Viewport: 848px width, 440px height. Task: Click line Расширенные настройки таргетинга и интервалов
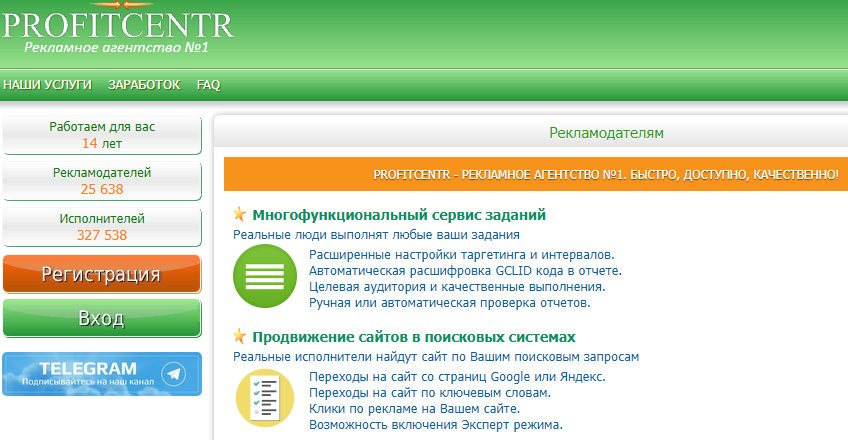(462, 255)
